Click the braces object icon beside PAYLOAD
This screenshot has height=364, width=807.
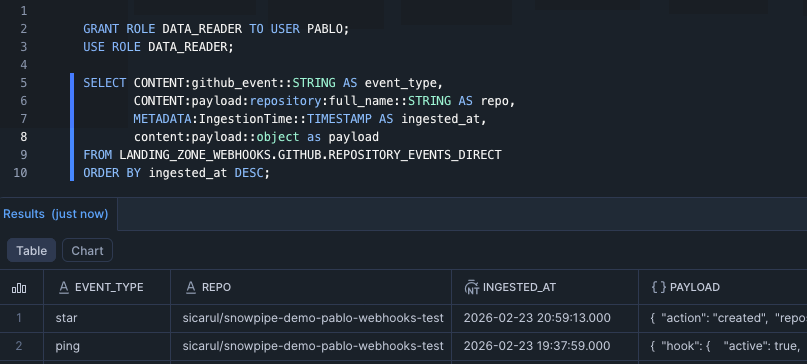click(659, 287)
